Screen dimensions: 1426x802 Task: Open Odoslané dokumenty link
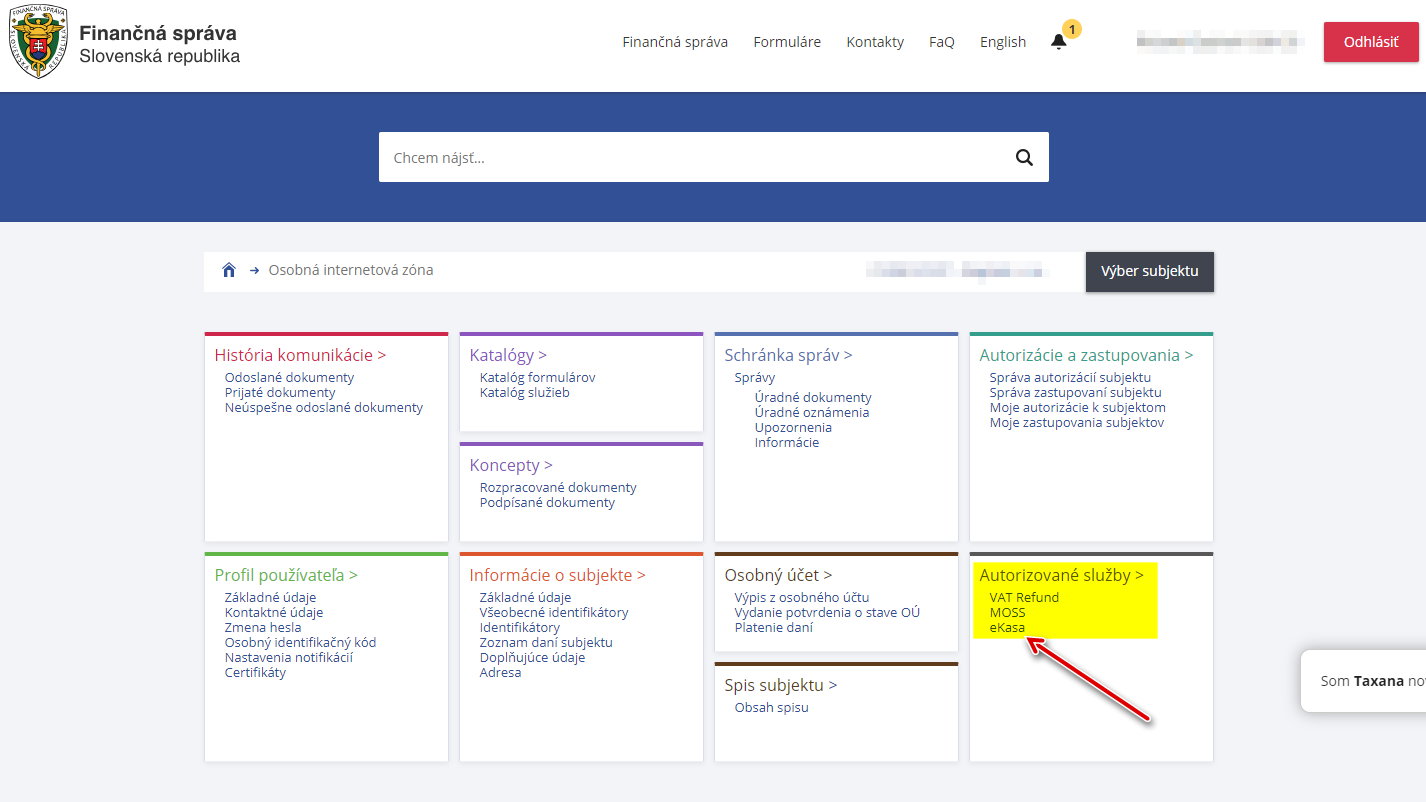tap(289, 378)
